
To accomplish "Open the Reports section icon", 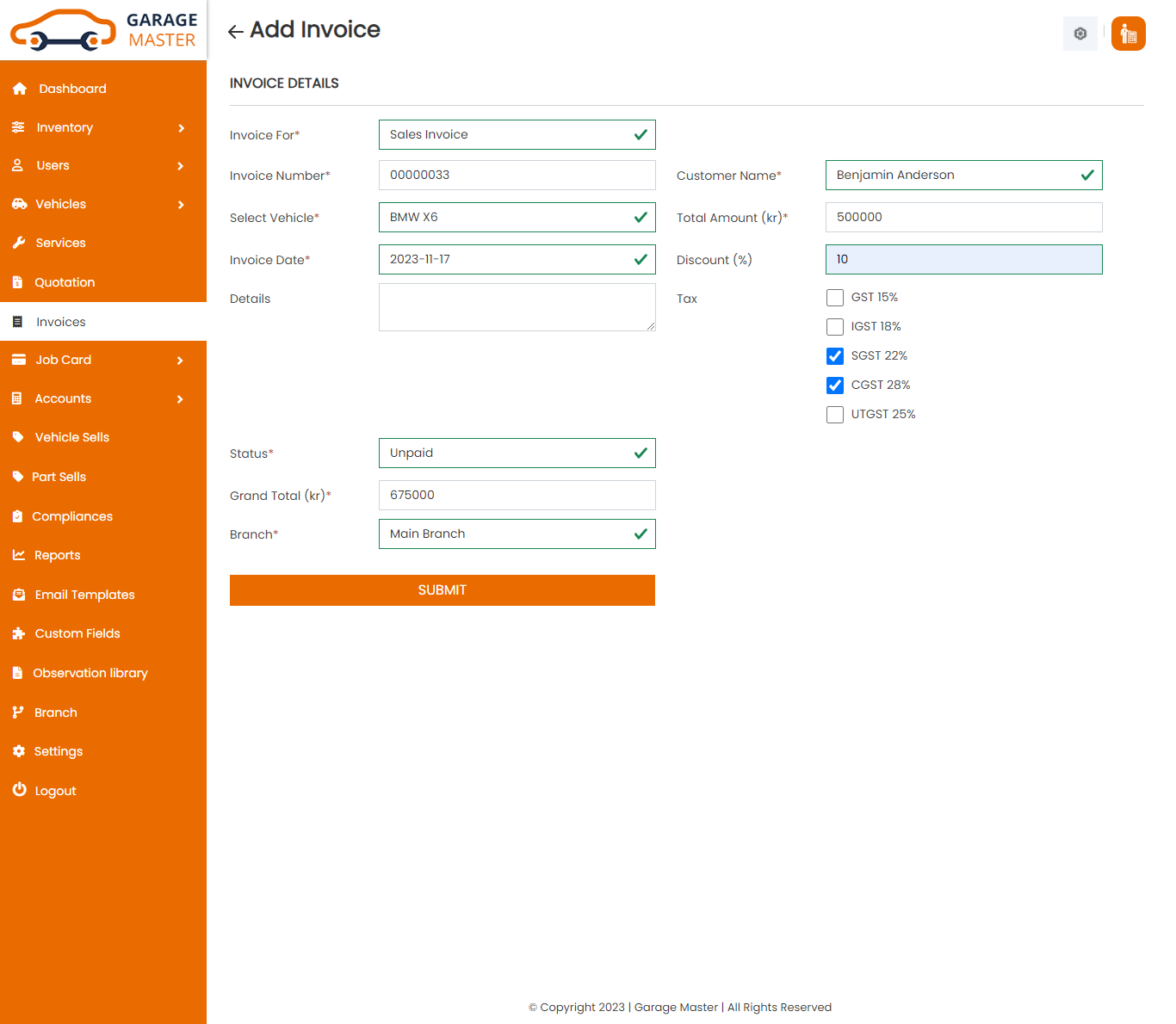I will [19, 555].
